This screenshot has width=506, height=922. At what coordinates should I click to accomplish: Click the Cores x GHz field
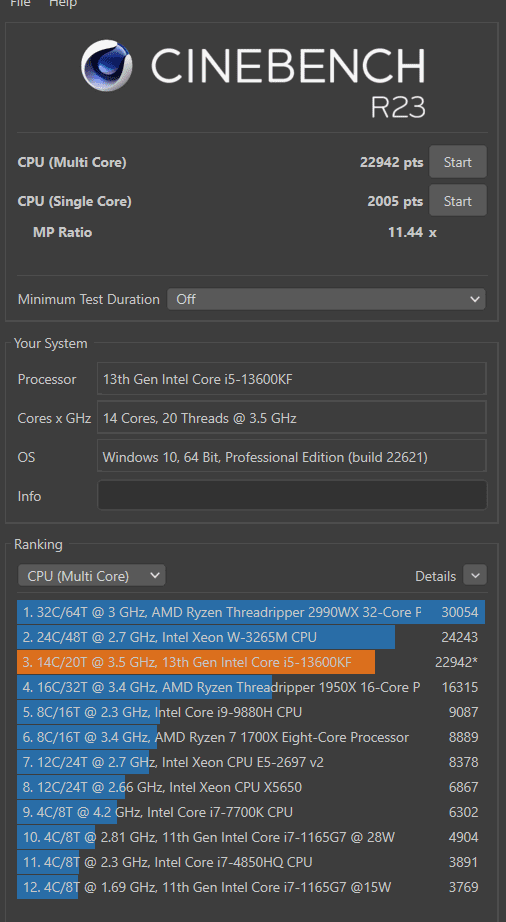point(292,418)
